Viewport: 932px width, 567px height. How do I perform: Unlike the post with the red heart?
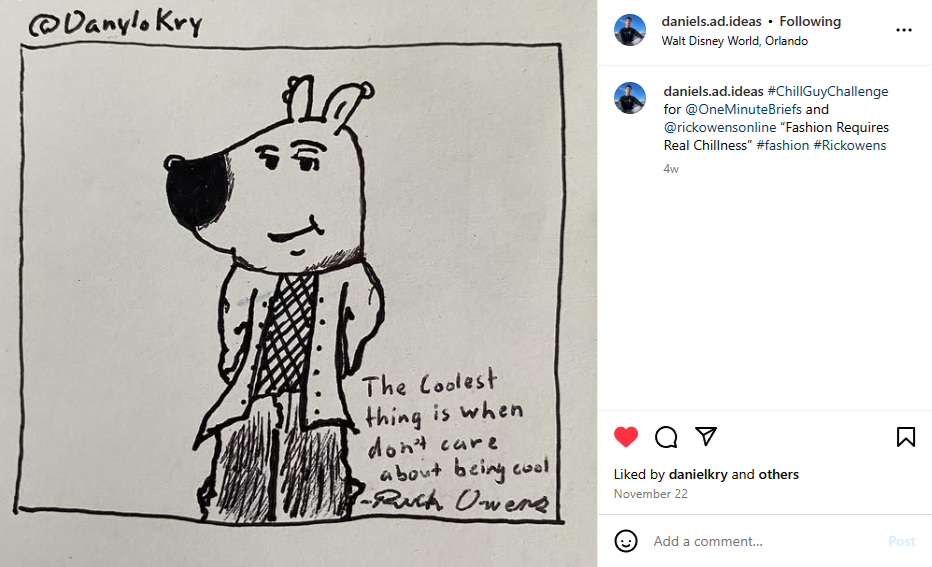(625, 437)
